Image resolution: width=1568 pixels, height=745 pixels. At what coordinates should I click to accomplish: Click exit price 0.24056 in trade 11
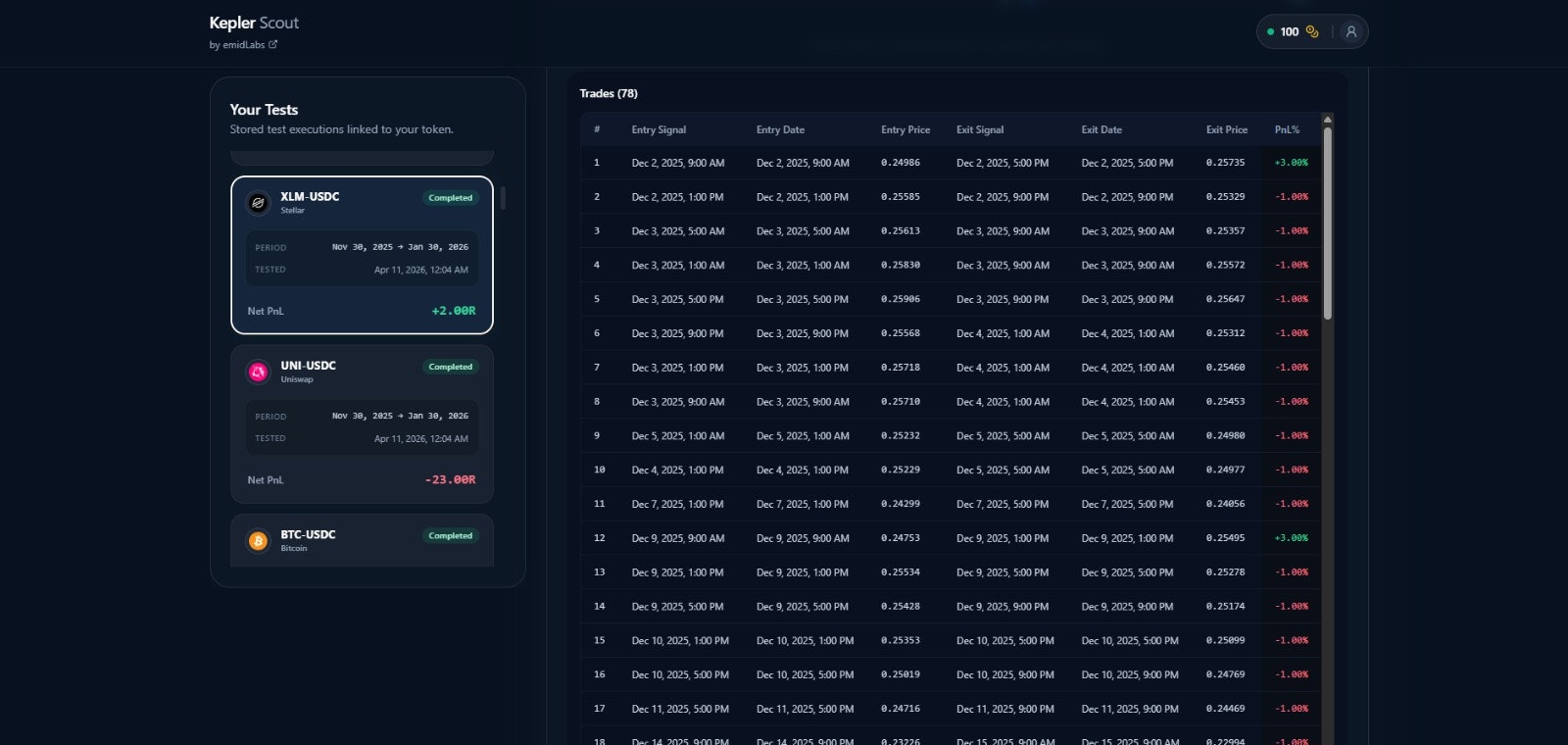[1225, 504]
